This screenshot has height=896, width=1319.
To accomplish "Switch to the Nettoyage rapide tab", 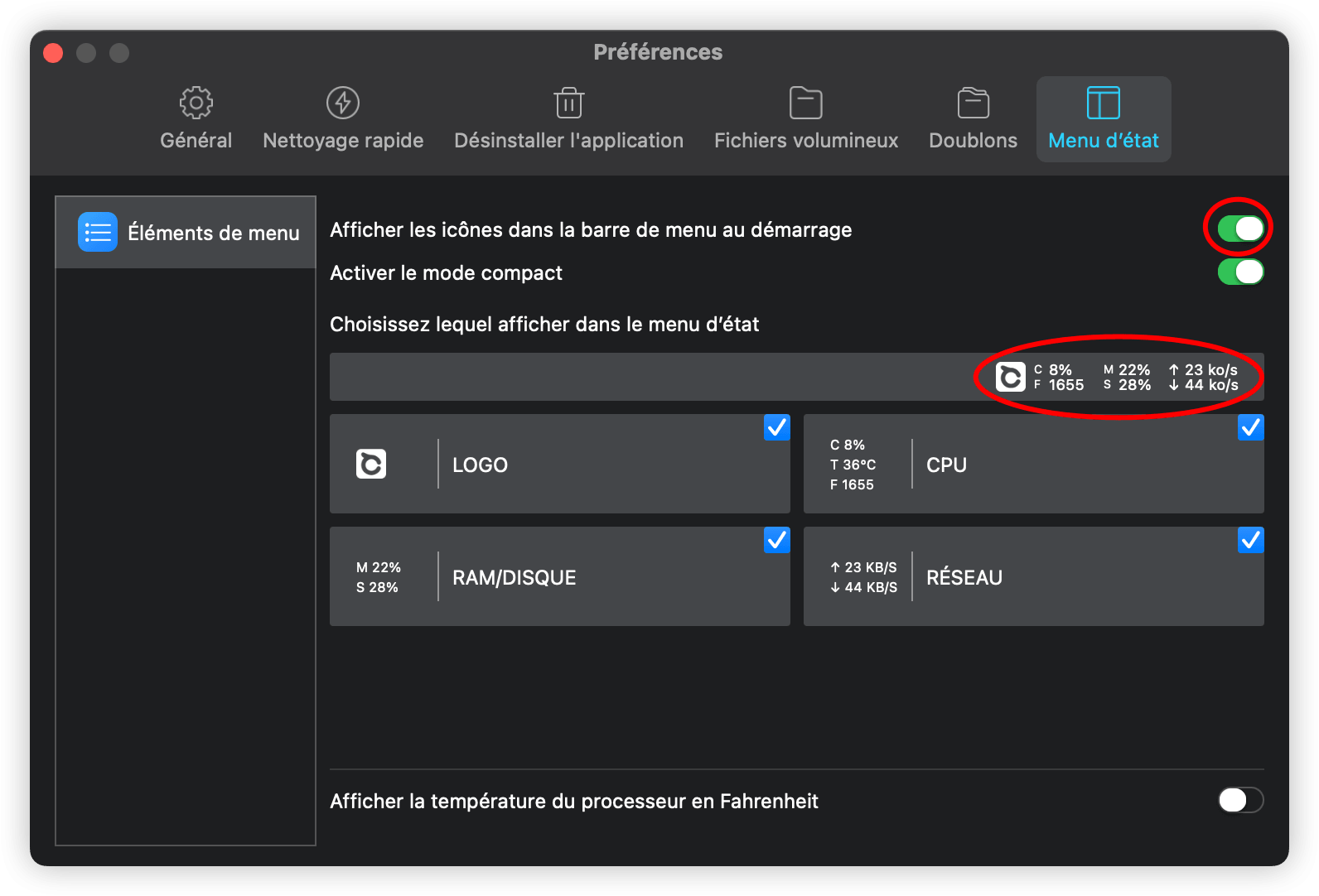I will click(343, 119).
